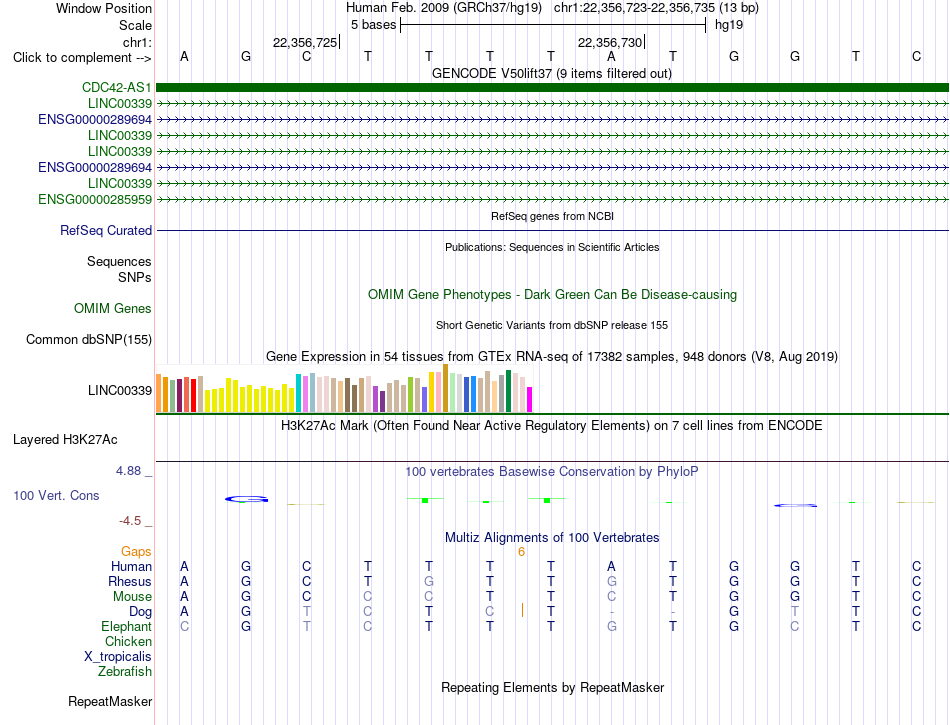Click the dark green bar in GTEx chart
The height and width of the screenshot is (725, 950).
click(x=508, y=391)
